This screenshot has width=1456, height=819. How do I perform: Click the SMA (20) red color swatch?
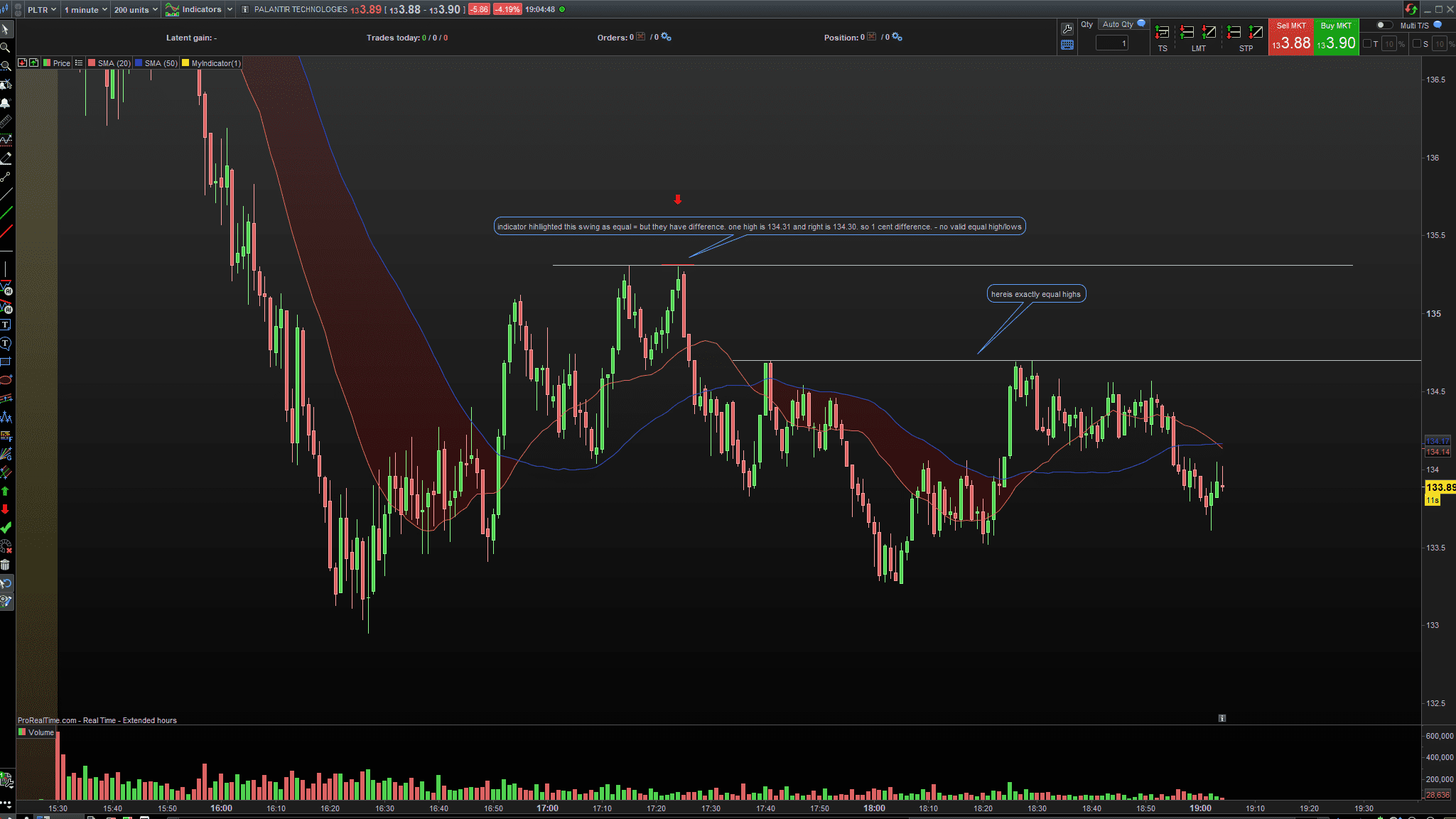(92, 63)
